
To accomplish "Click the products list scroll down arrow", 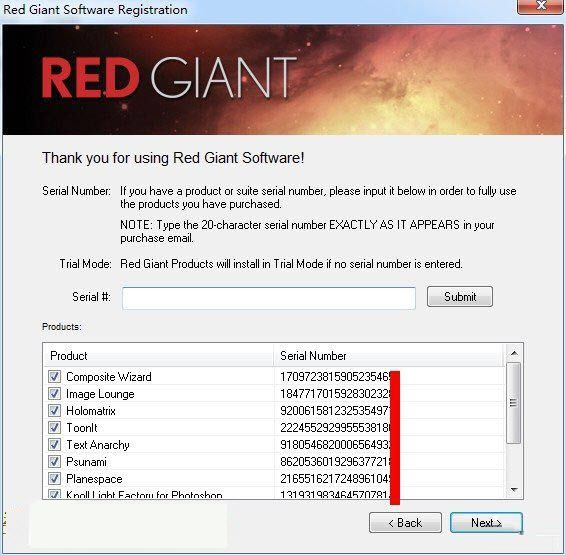I will click(514, 490).
